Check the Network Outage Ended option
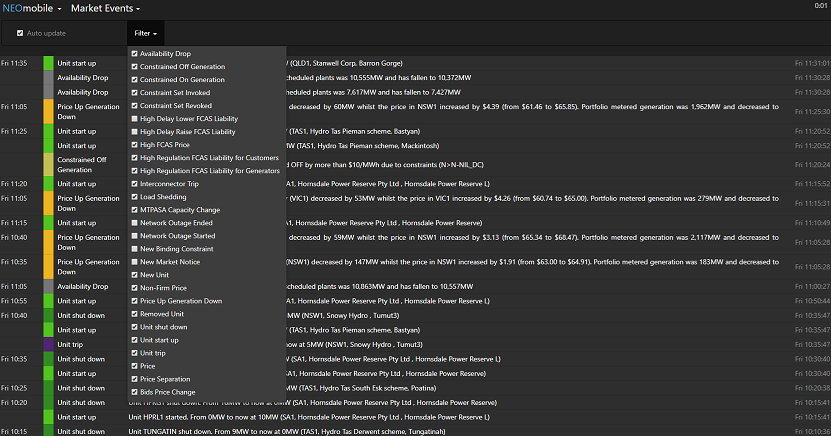 point(135,222)
